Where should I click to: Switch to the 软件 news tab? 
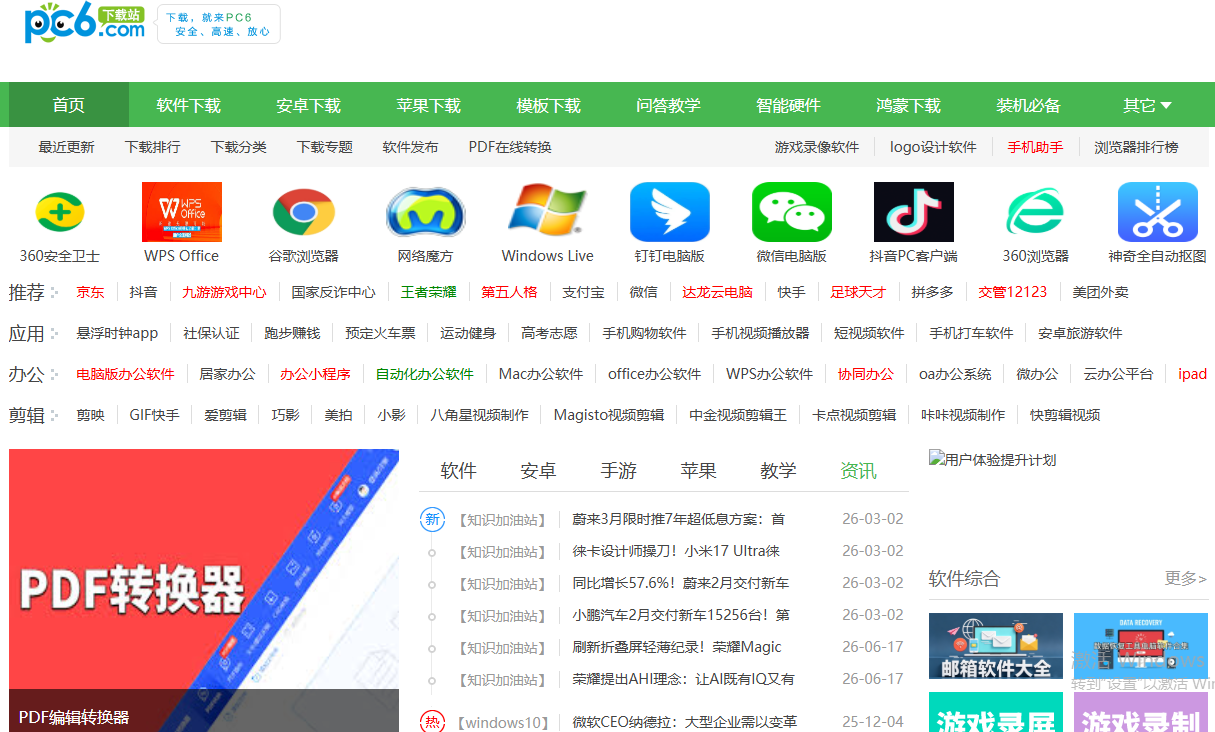tap(459, 471)
